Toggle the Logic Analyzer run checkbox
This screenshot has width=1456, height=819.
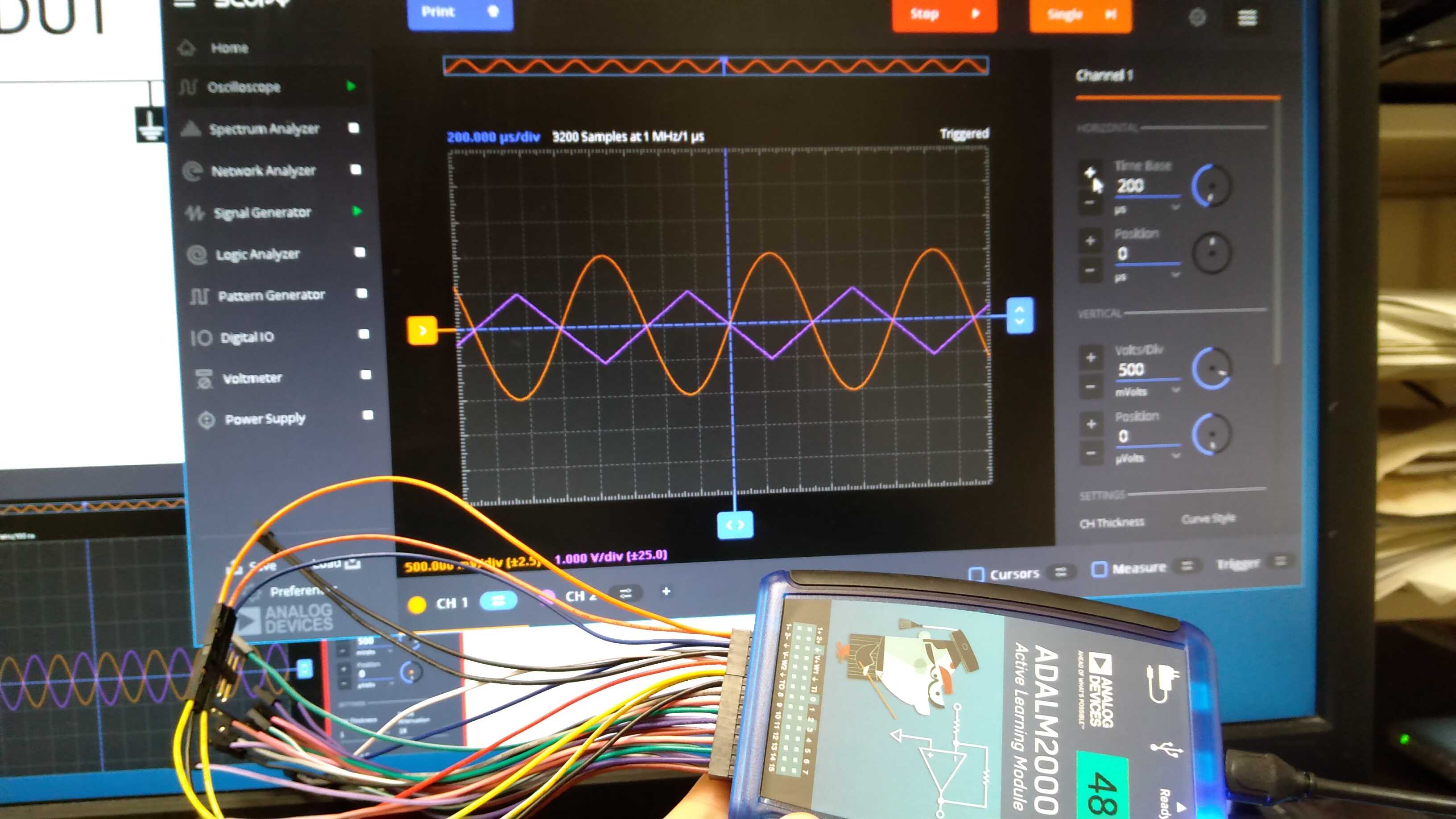(360, 252)
